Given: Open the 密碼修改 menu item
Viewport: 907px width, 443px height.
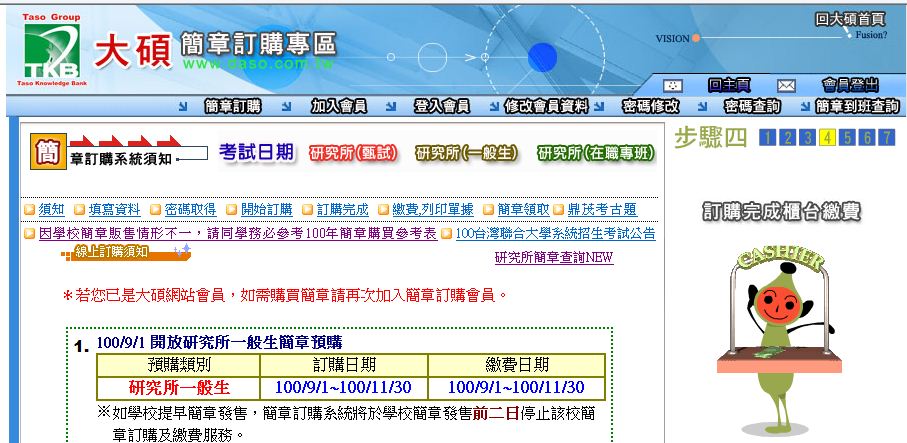Looking at the screenshot, I should coord(650,106).
